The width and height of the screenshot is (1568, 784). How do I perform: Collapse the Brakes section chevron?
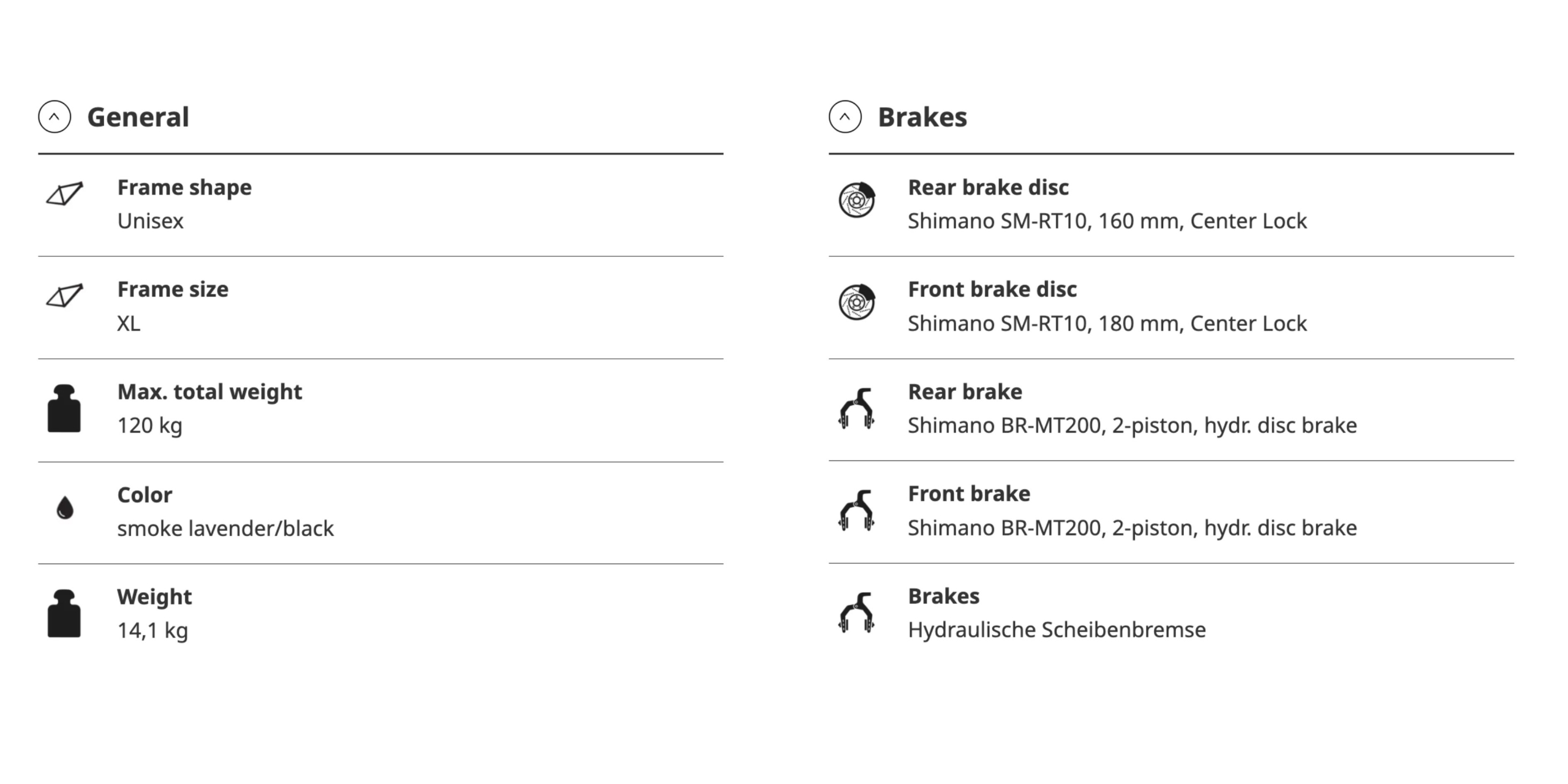click(845, 116)
